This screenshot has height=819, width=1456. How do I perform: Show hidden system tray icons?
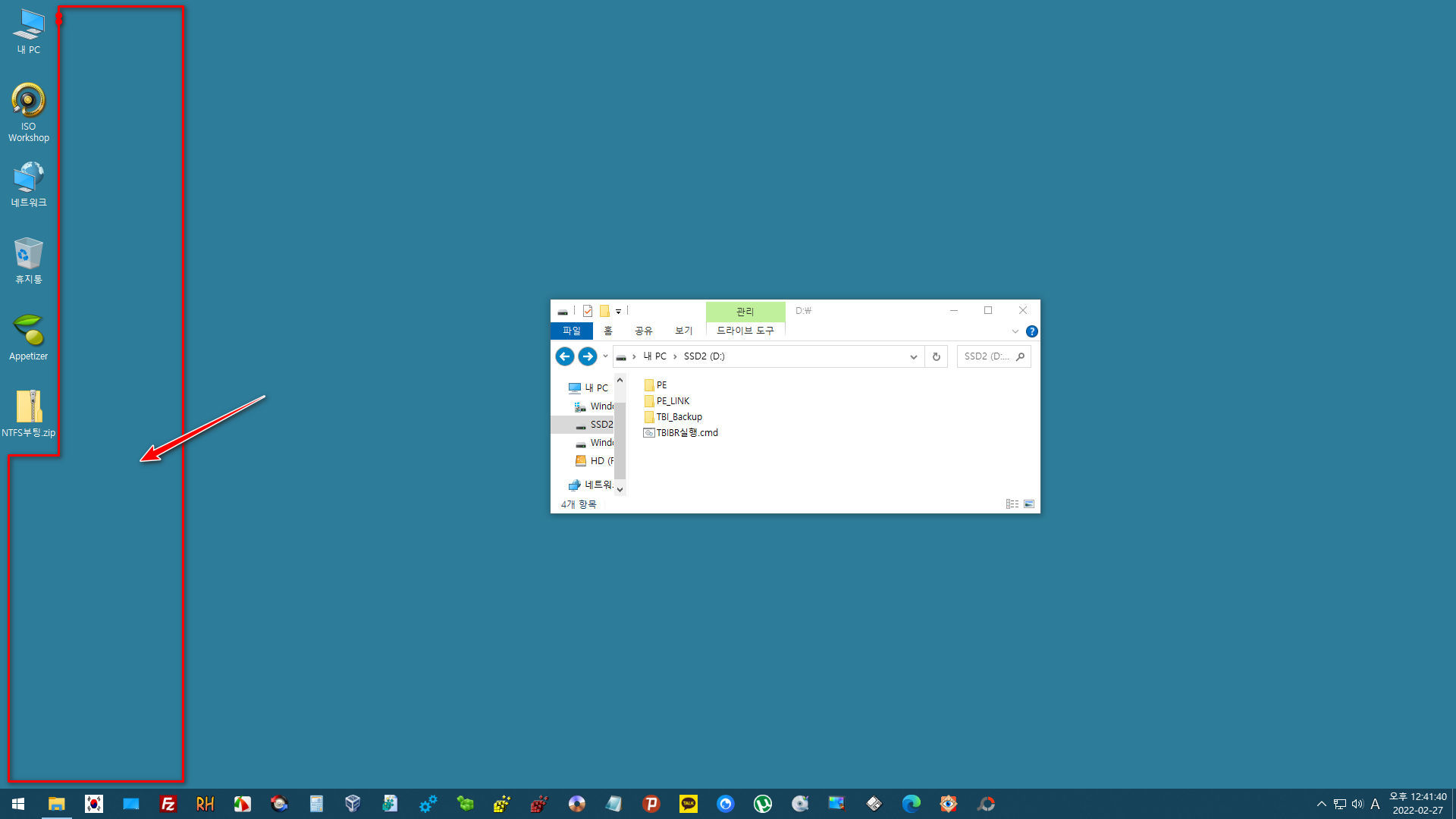point(1322,804)
